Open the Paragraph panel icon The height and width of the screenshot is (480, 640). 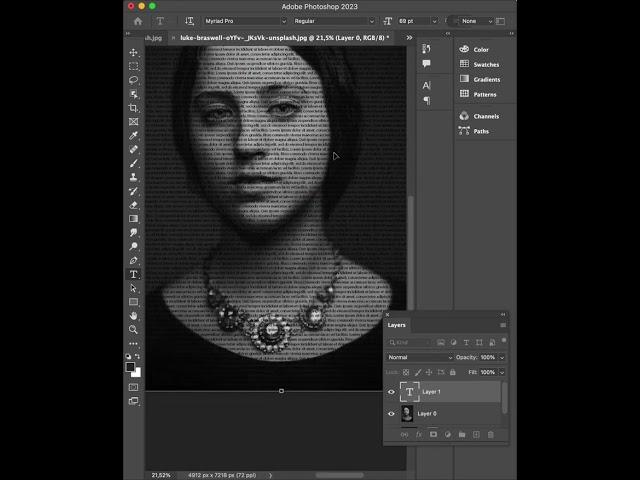(x=427, y=100)
